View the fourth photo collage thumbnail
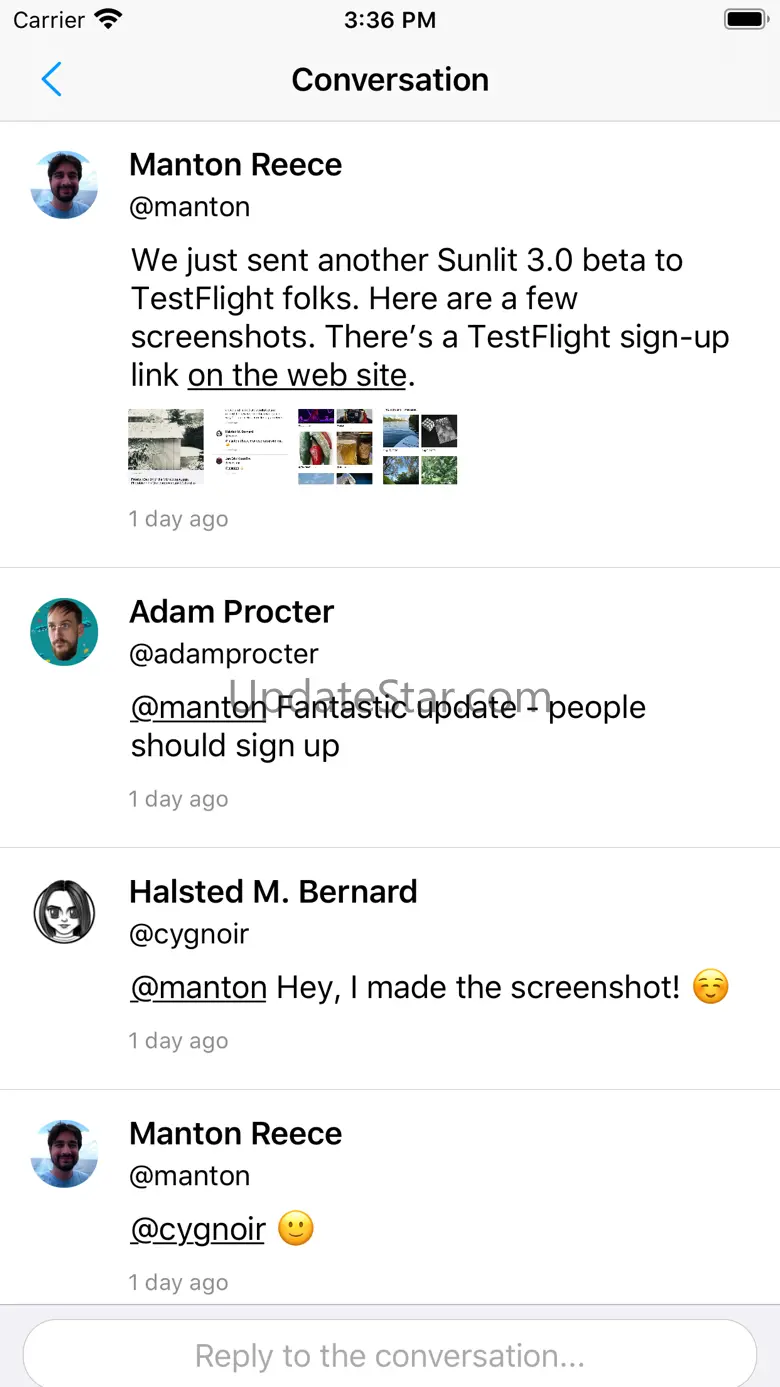Viewport: 780px width, 1387px height. click(420, 446)
